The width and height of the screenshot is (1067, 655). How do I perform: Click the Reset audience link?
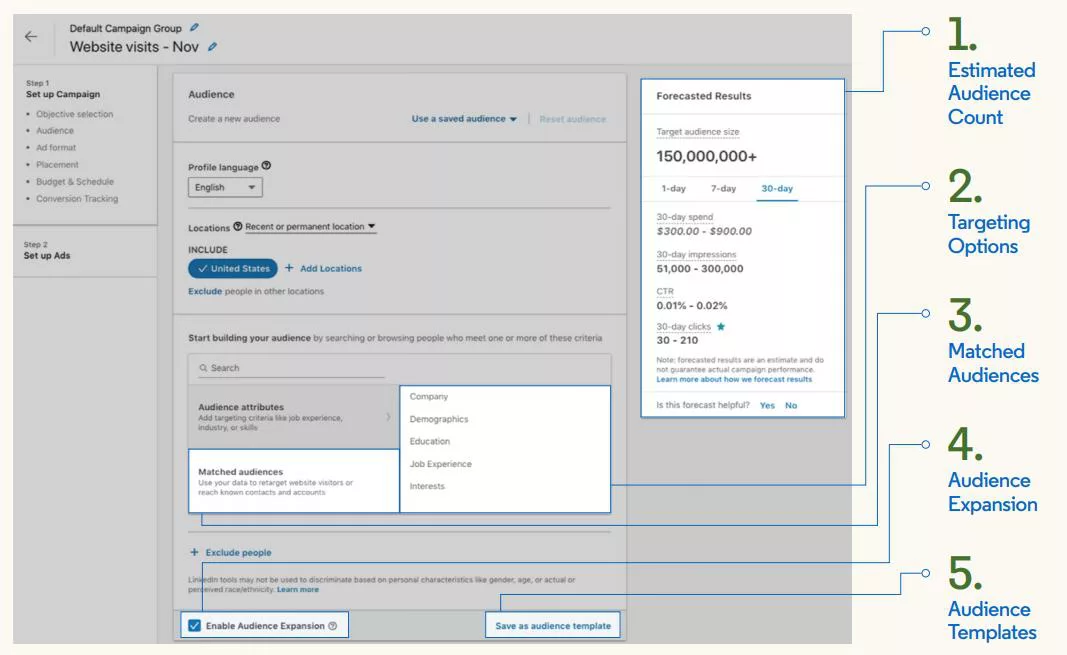(x=572, y=119)
